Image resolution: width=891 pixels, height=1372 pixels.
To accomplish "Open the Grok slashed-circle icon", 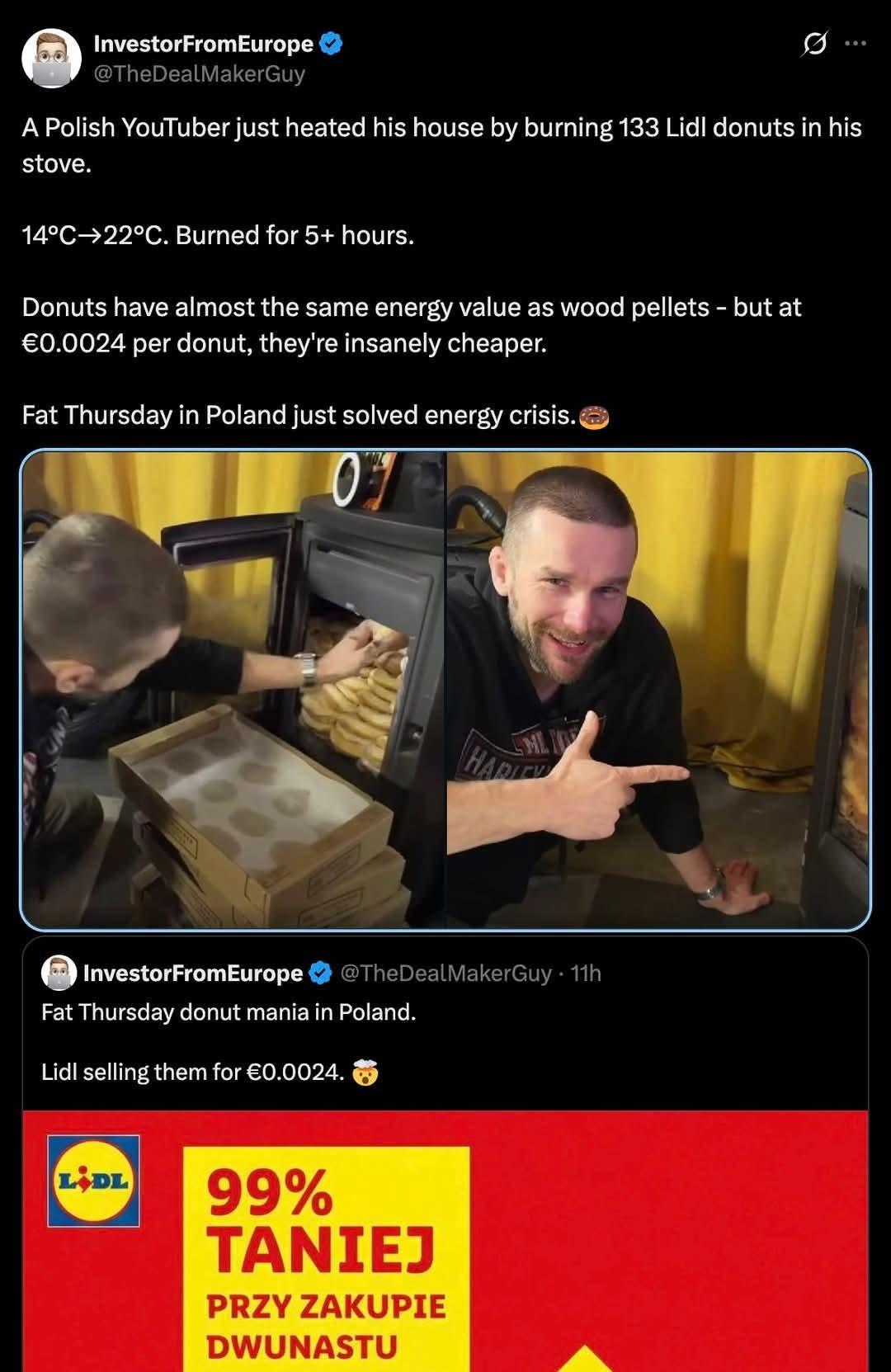I will pyautogui.click(x=814, y=44).
